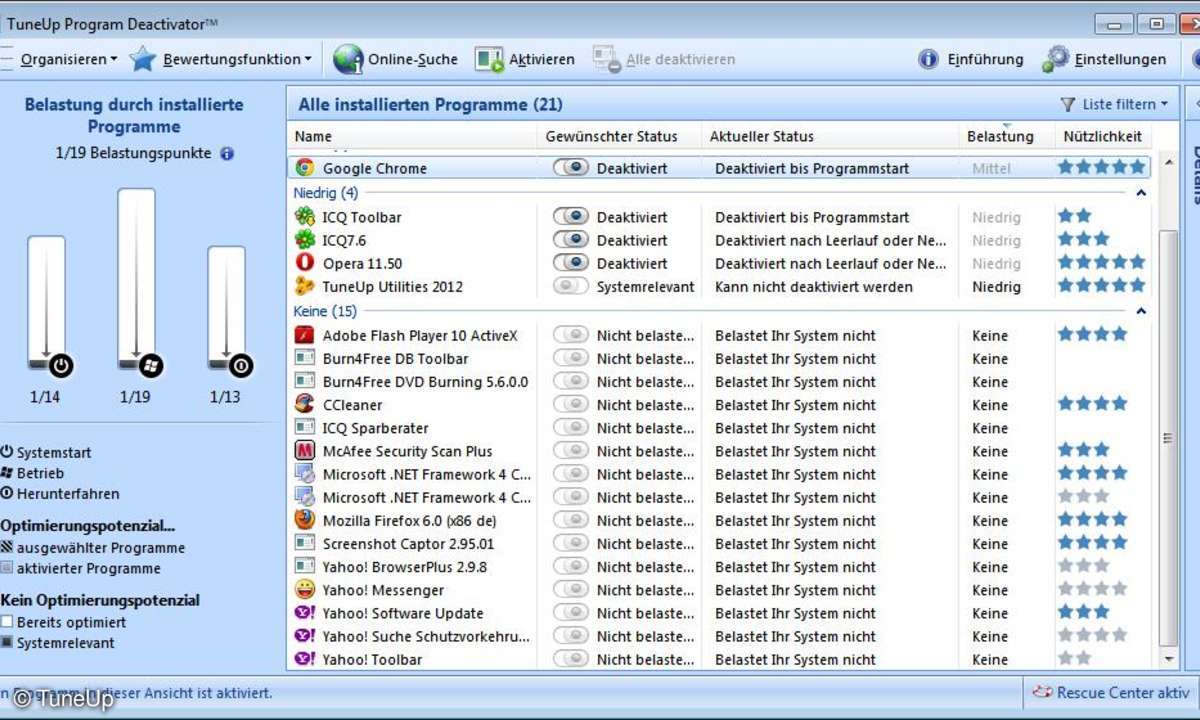Click the Rescue Center lifebuoy icon
This screenshot has width=1200, height=720.
(1042, 692)
